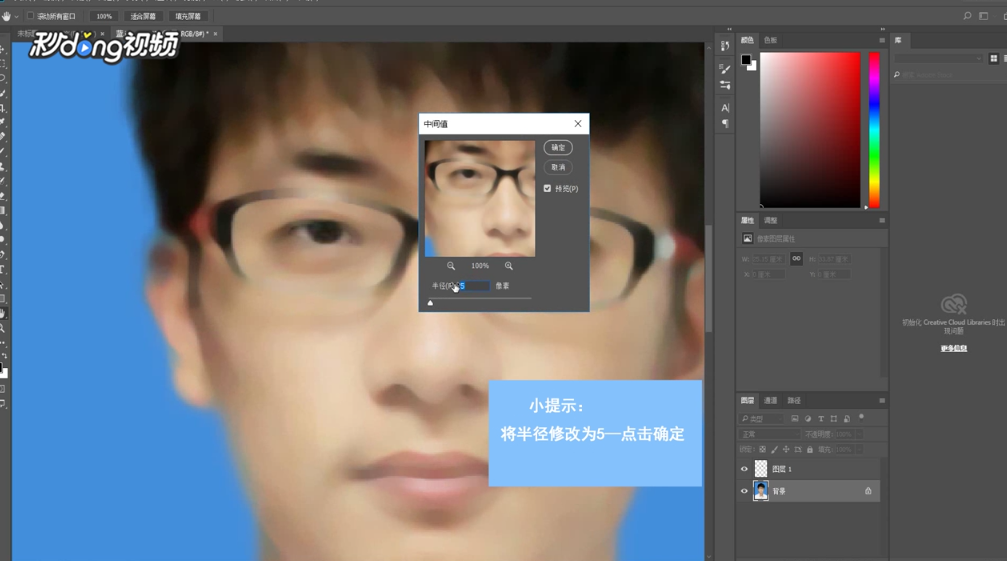This screenshot has height=561, width=1007.
Task: Click the lock icon on 背景 layer
Action: pos(868,492)
